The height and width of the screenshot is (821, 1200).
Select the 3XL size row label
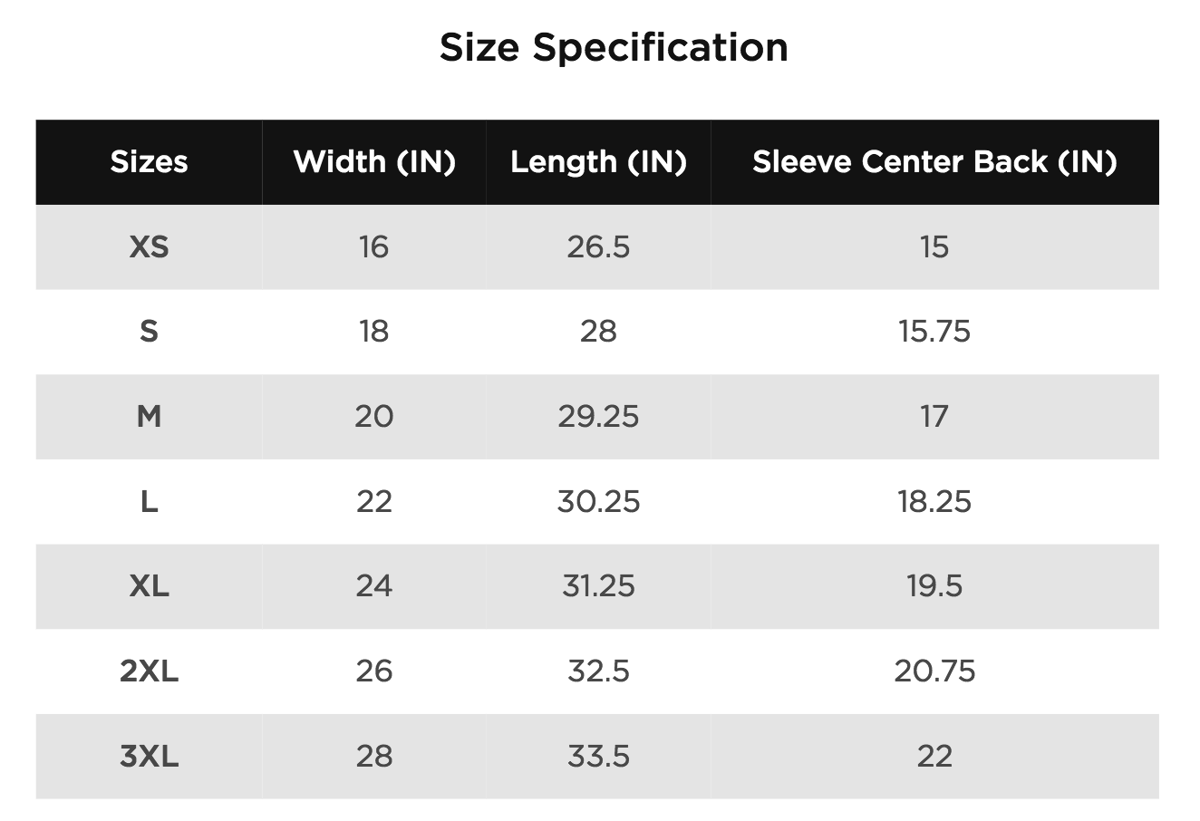click(x=149, y=756)
